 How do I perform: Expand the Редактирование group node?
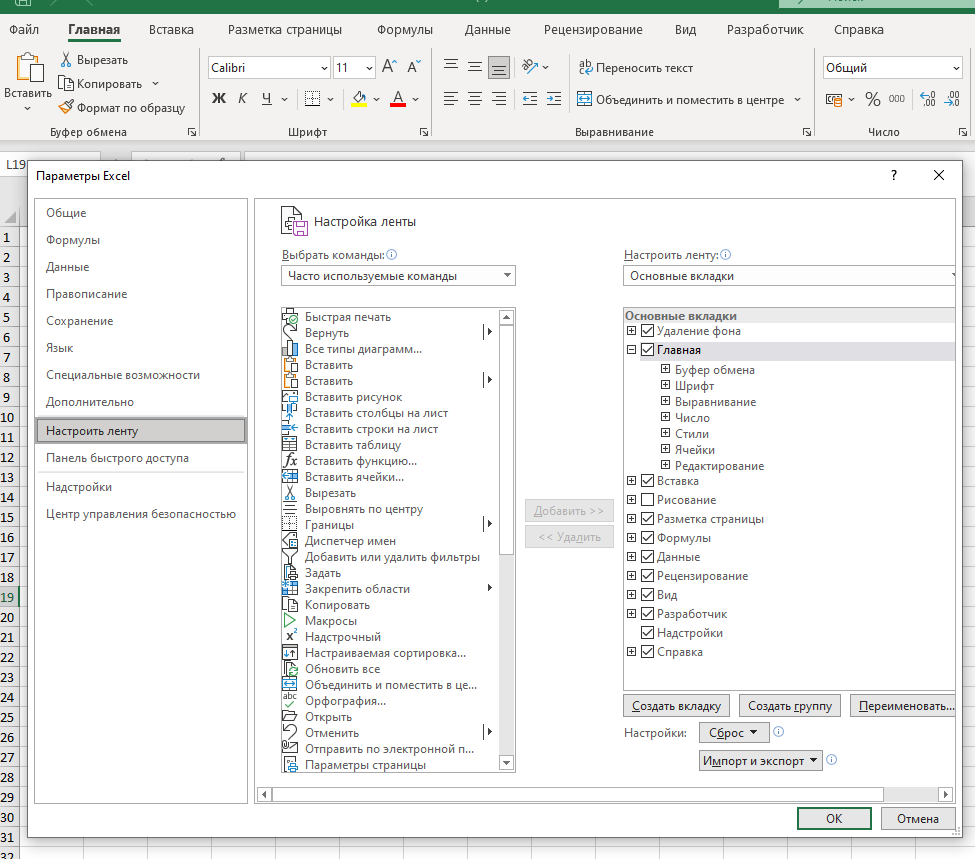pyautogui.click(x=665, y=465)
